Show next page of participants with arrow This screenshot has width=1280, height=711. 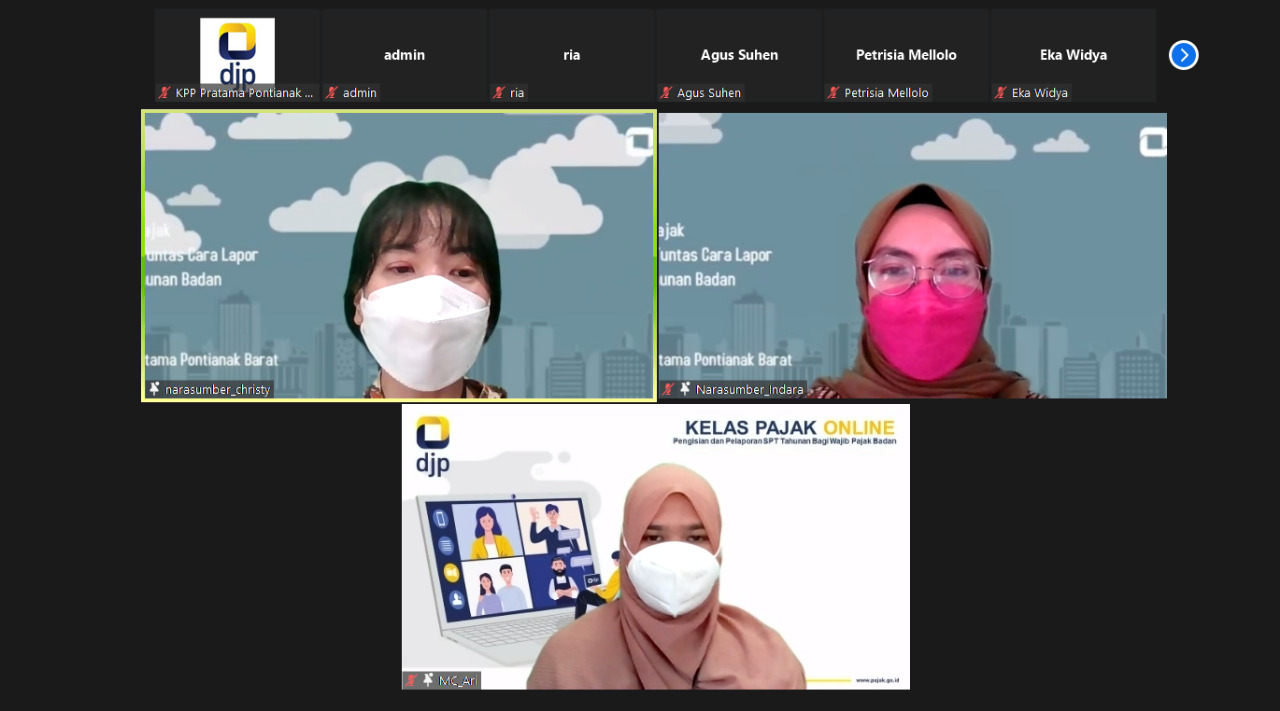pyautogui.click(x=1183, y=55)
